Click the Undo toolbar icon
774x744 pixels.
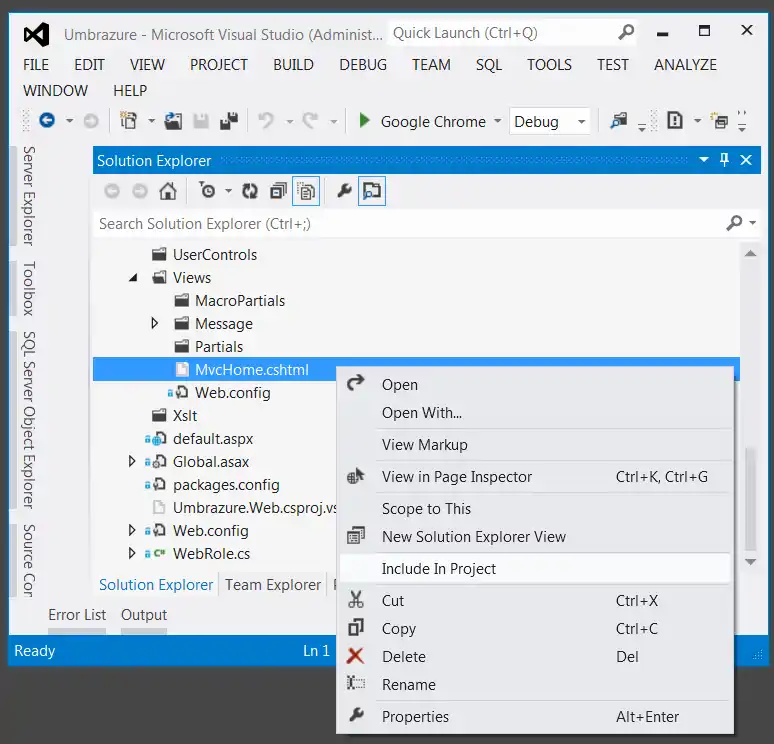click(x=266, y=120)
